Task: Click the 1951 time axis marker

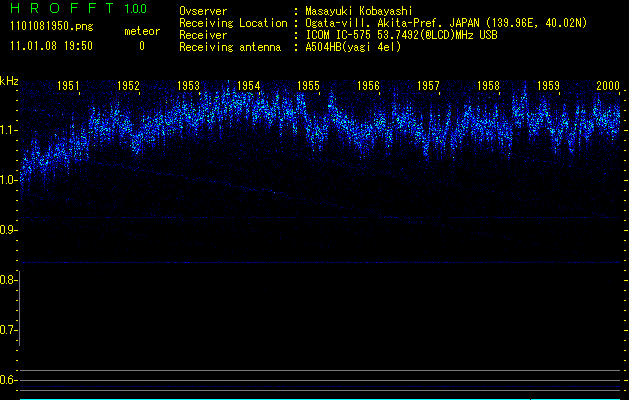Action: coord(68,85)
